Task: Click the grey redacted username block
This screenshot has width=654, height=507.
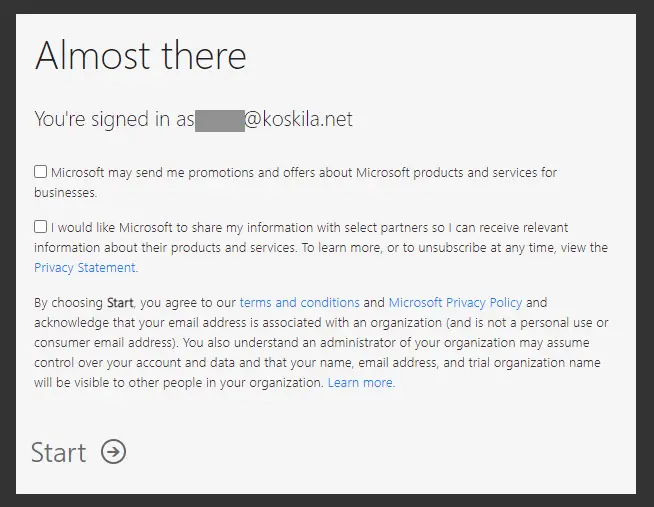Action: (220, 120)
